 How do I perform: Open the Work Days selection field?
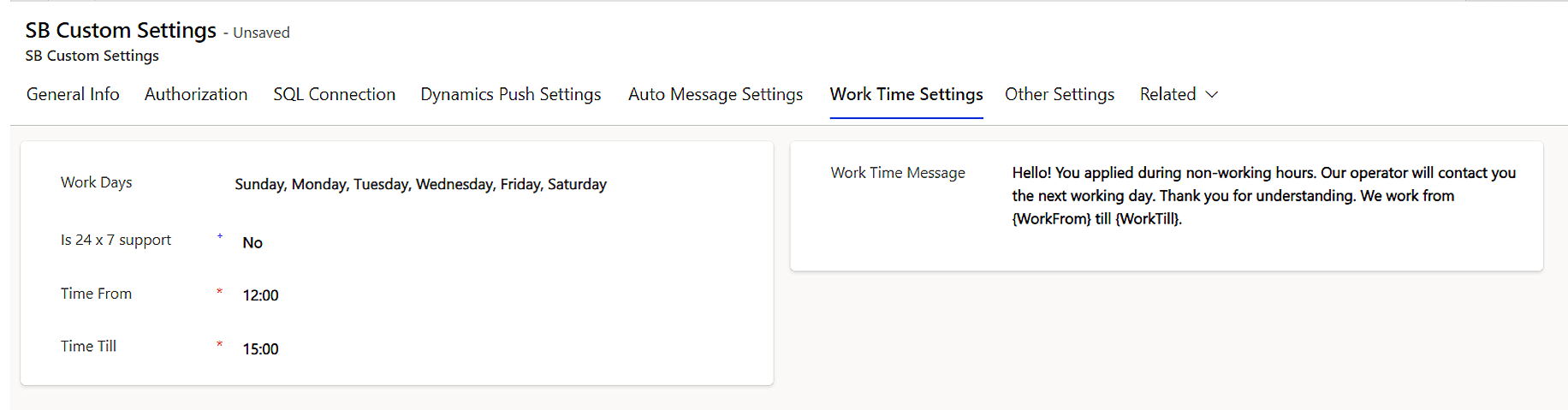click(420, 184)
